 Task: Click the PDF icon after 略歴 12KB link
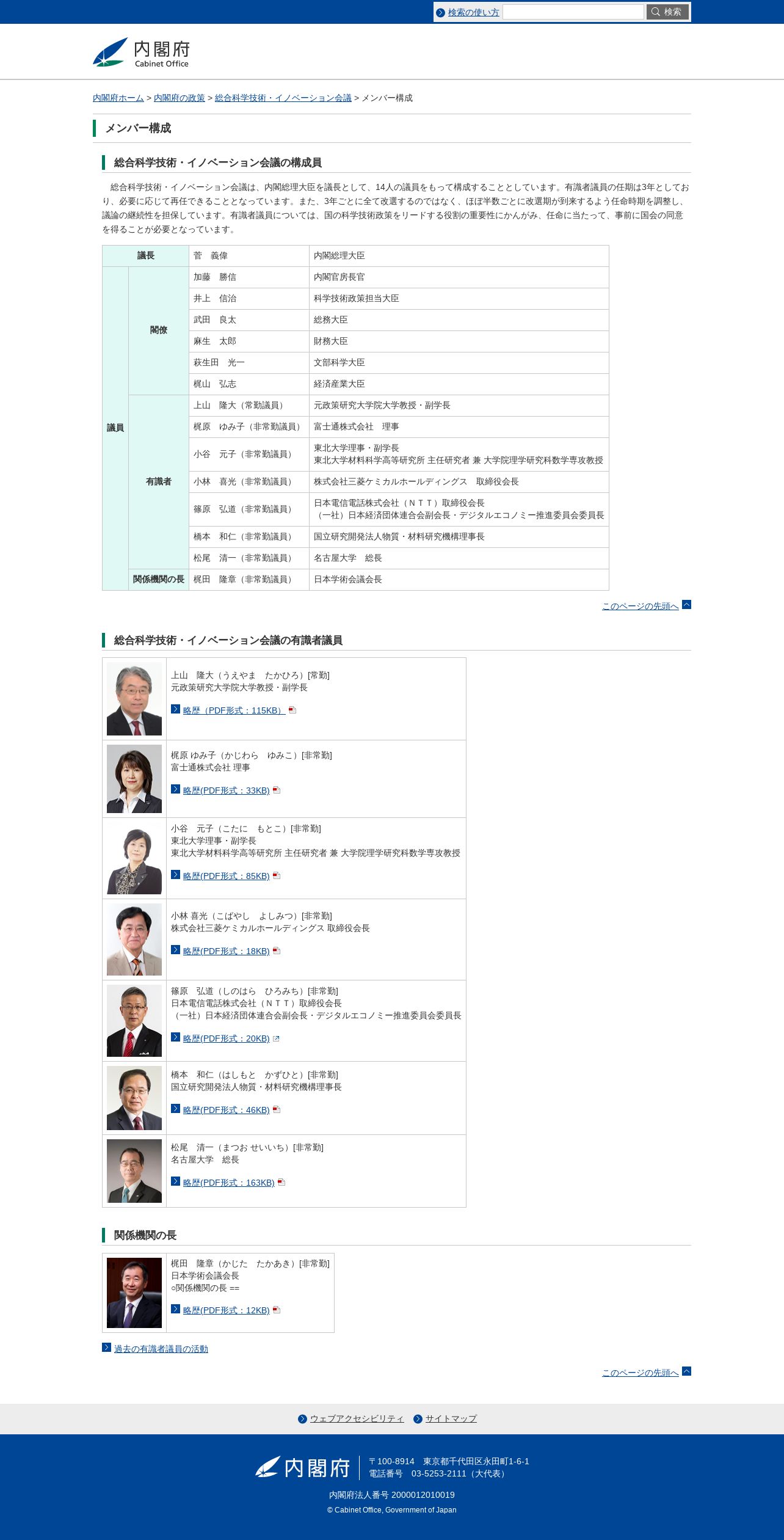[276, 1310]
